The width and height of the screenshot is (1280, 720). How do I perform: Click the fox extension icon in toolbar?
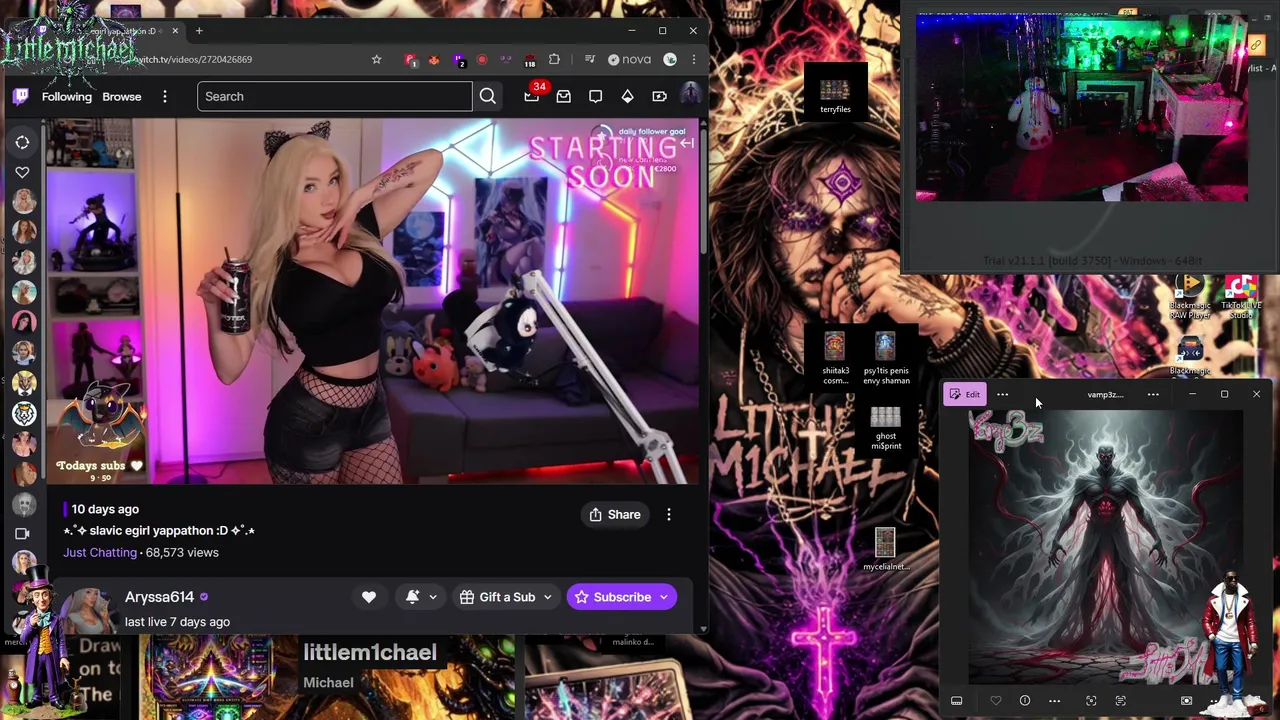434,59
